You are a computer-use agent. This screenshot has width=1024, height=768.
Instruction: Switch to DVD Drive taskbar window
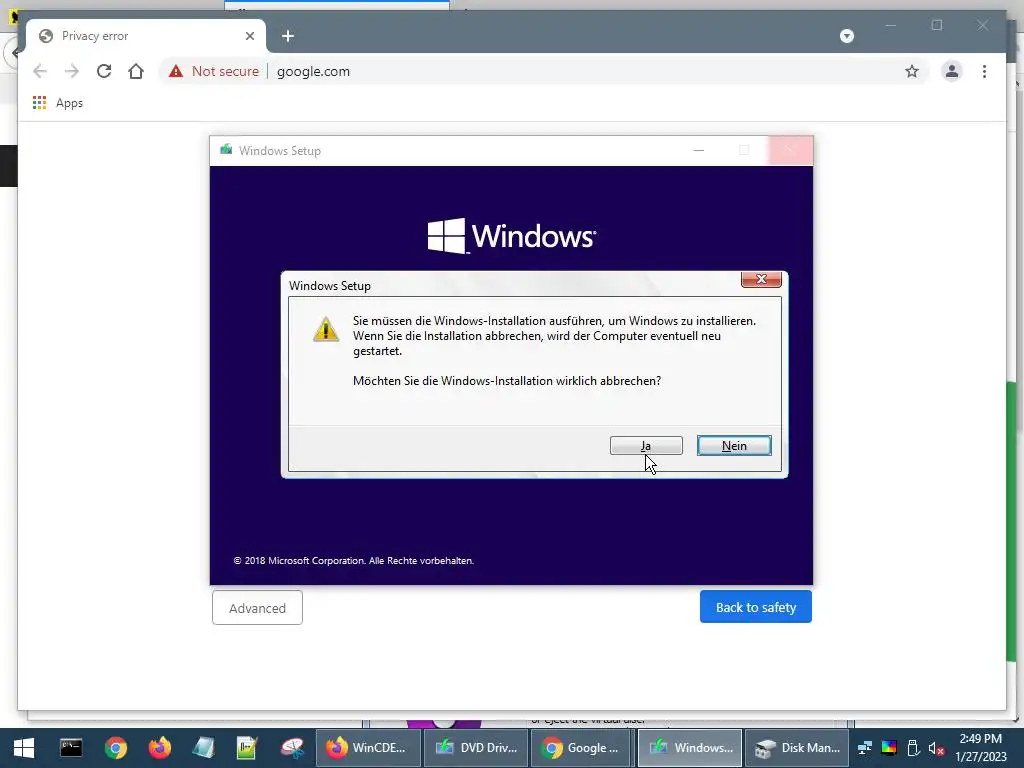point(475,748)
